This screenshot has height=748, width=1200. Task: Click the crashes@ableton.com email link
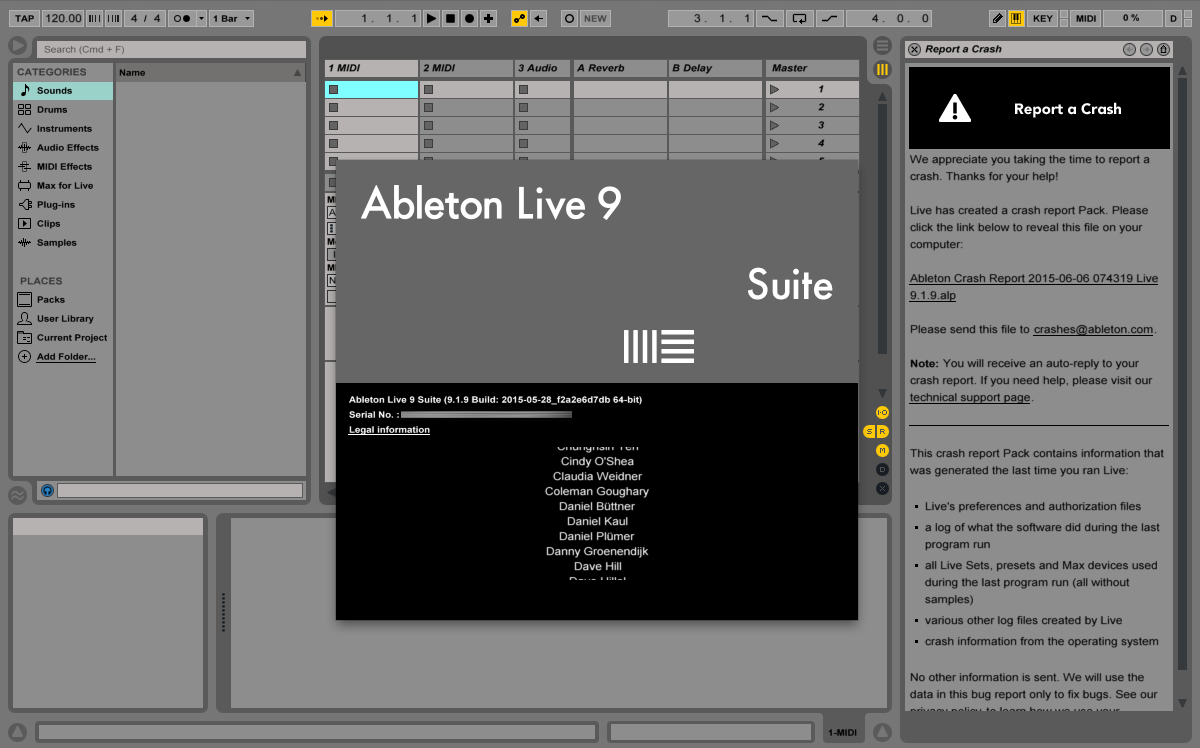1093,329
